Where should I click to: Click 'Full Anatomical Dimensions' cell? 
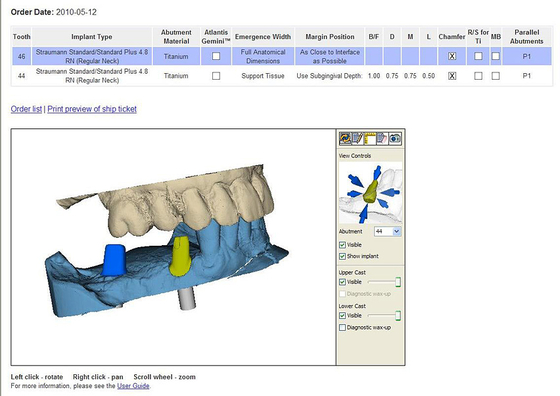point(263,56)
